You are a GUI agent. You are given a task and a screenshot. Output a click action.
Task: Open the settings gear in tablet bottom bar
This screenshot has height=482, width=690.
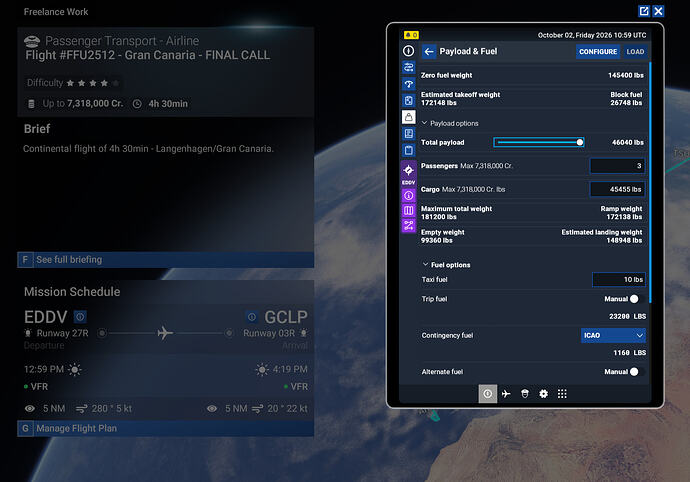coord(543,394)
